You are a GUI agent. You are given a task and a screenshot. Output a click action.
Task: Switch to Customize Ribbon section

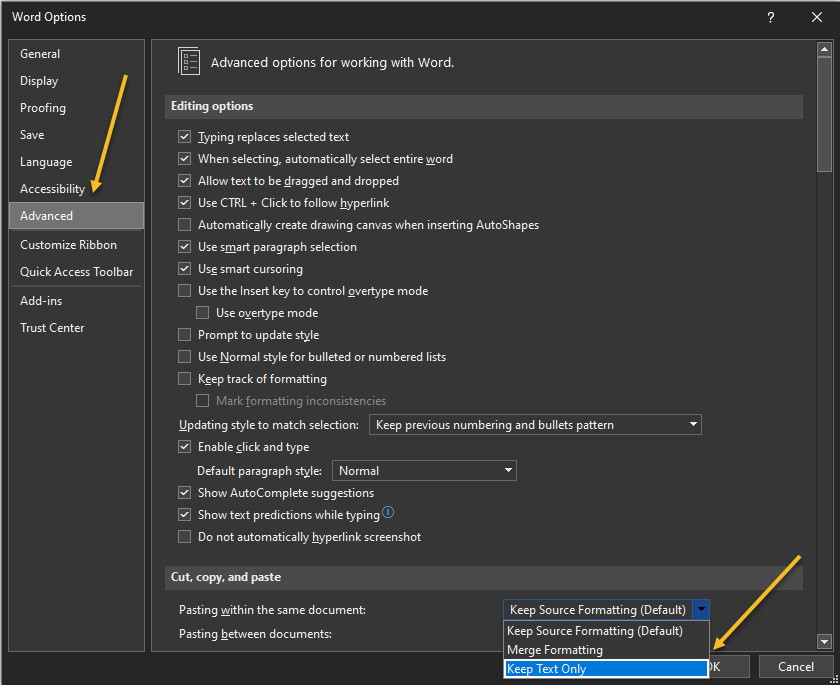click(x=68, y=245)
